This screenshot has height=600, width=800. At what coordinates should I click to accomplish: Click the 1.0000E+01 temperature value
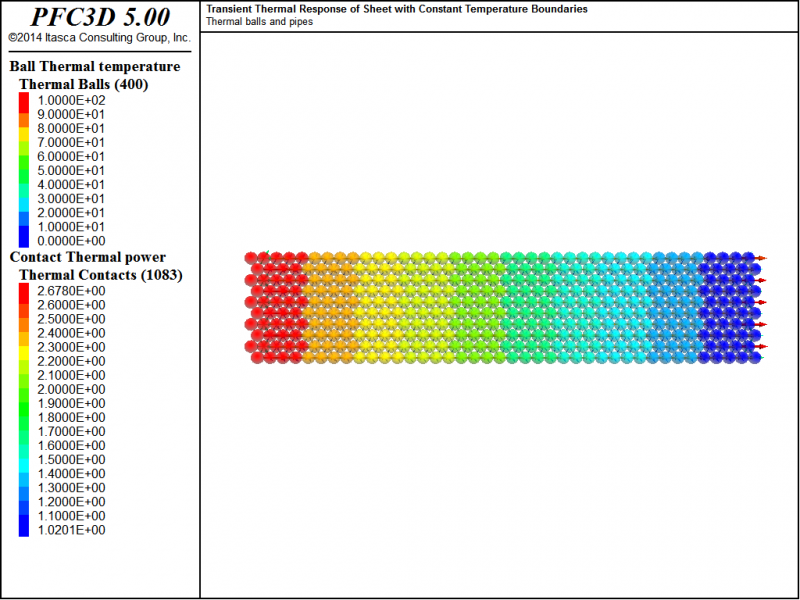coord(71,227)
